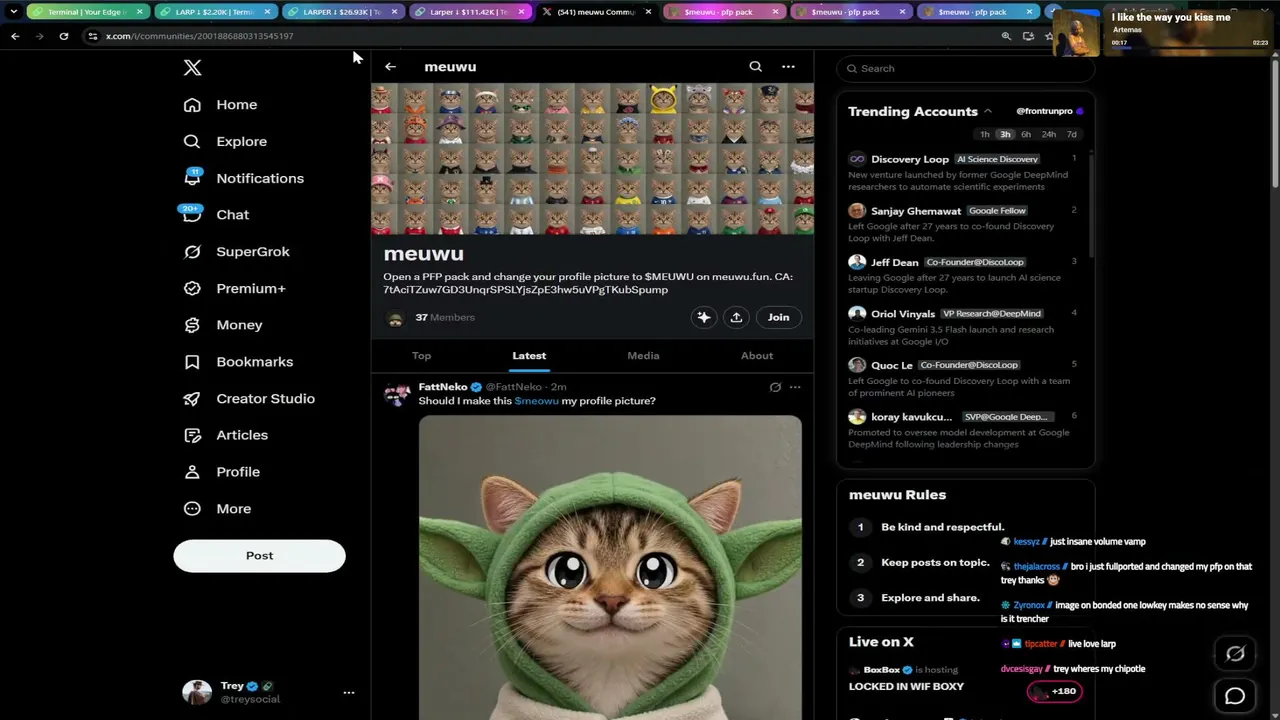The width and height of the screenshot is (1280, 720).
Task: Open Chat in the sidebar
Action: (x=215, y=215)
